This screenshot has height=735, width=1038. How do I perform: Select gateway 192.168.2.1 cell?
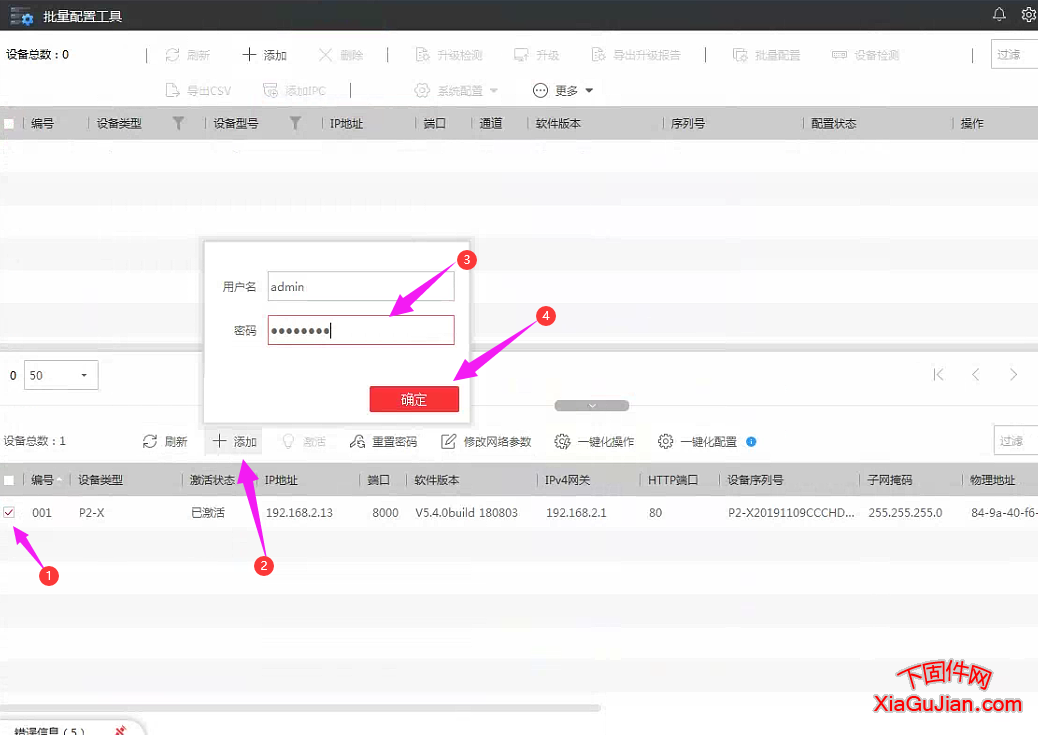click(576, 513)
